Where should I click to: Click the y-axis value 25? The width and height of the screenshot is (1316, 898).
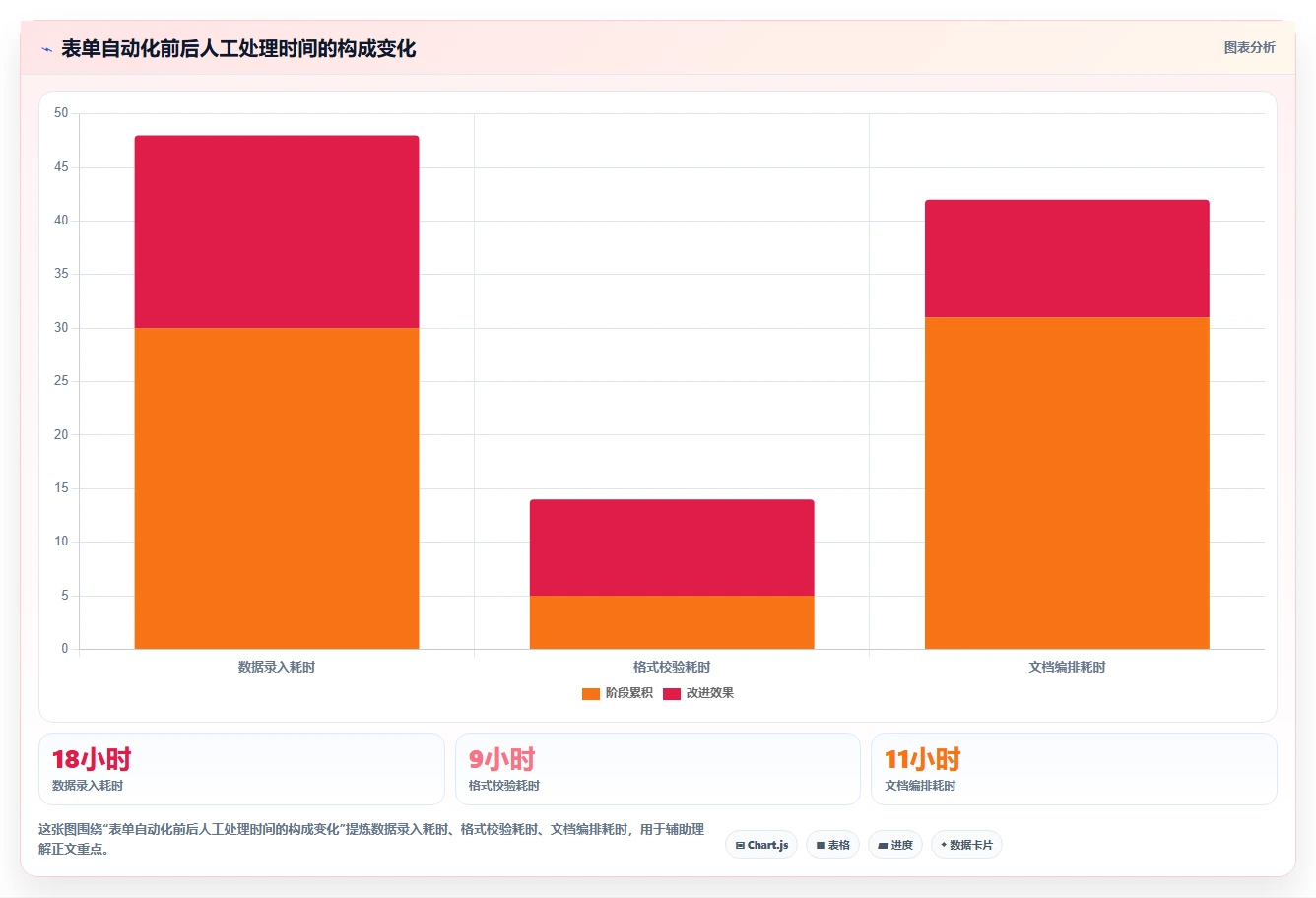(62, 381)
